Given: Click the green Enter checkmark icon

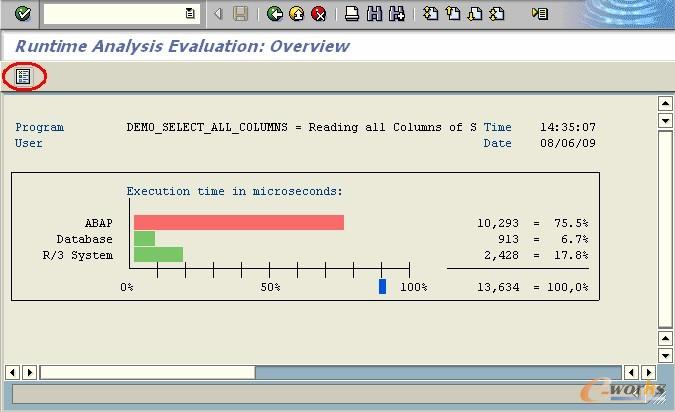Looking at the screenshot, I should tap(22, 14).
